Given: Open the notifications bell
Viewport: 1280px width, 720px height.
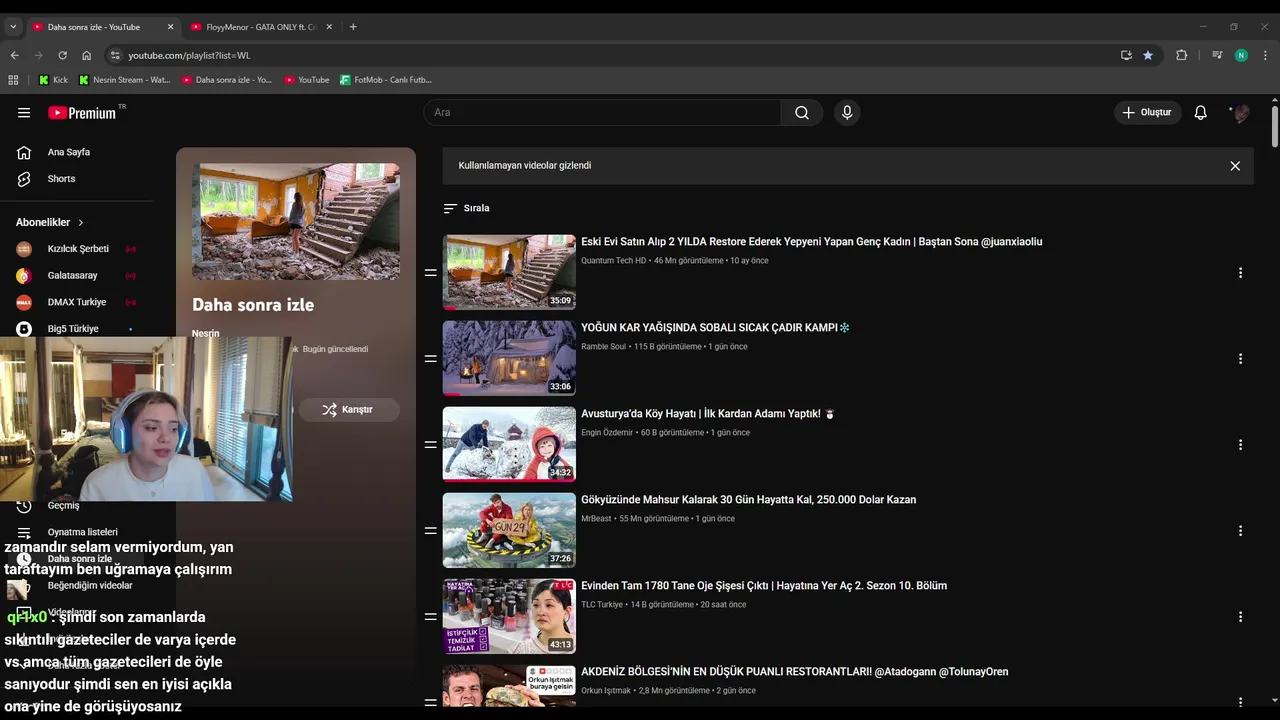Looking at the screenshot, I should 1200,113.
